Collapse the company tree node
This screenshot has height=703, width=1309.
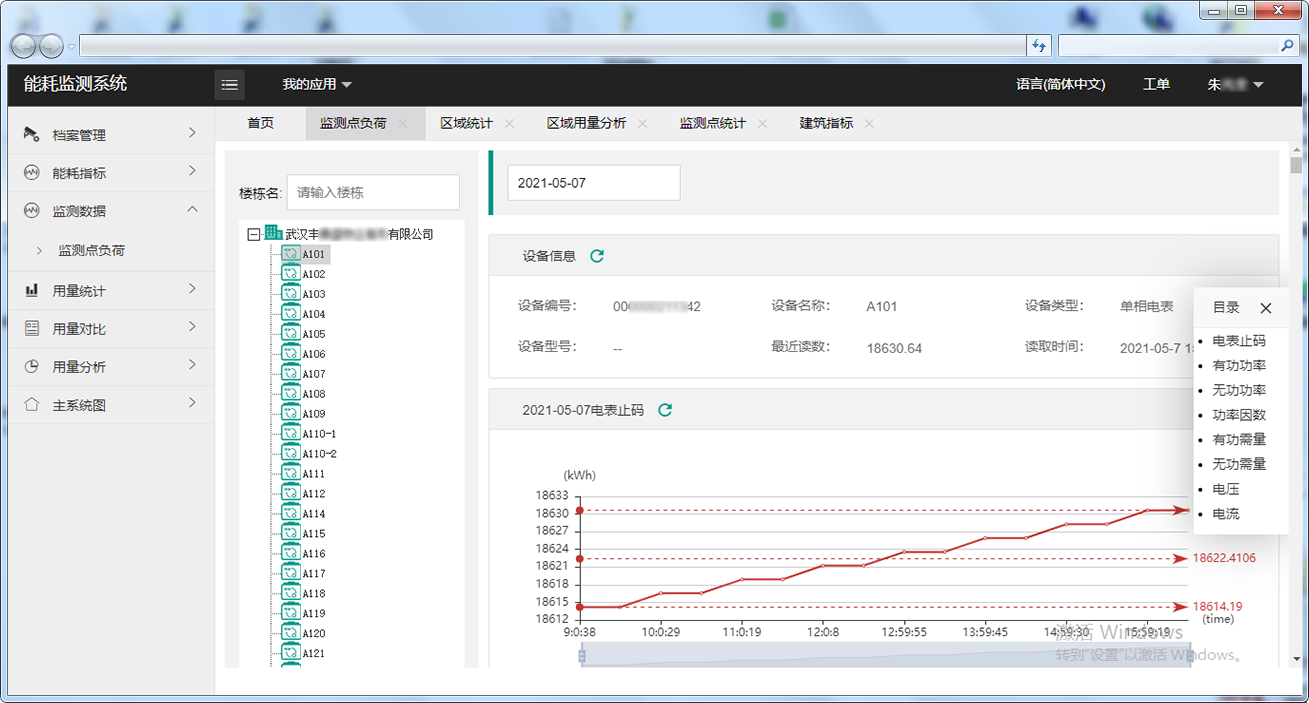point(254,234)
